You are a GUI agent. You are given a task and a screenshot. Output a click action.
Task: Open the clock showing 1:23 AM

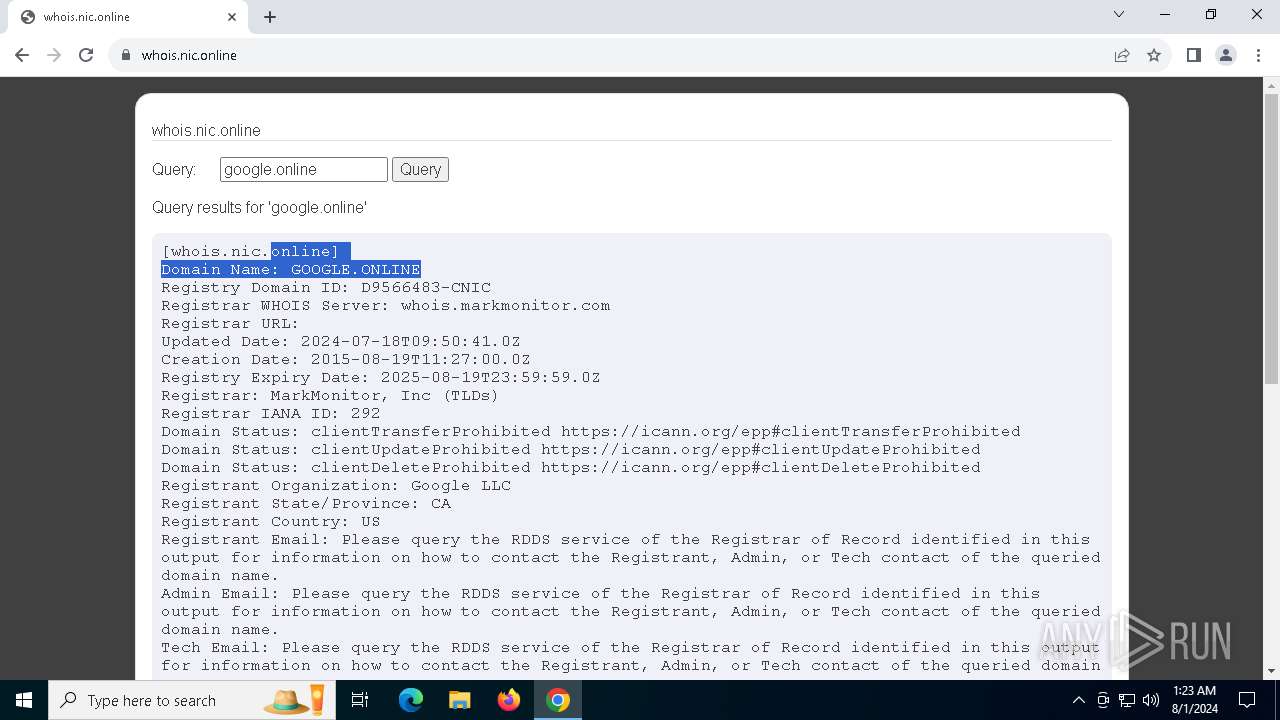tap(1195, 700)
